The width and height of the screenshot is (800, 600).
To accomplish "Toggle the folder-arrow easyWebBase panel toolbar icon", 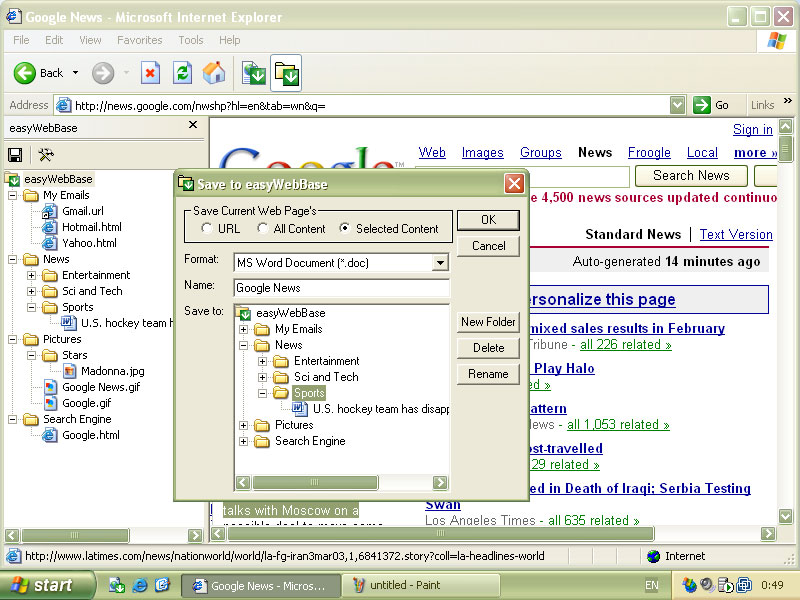I will (286, 73).
